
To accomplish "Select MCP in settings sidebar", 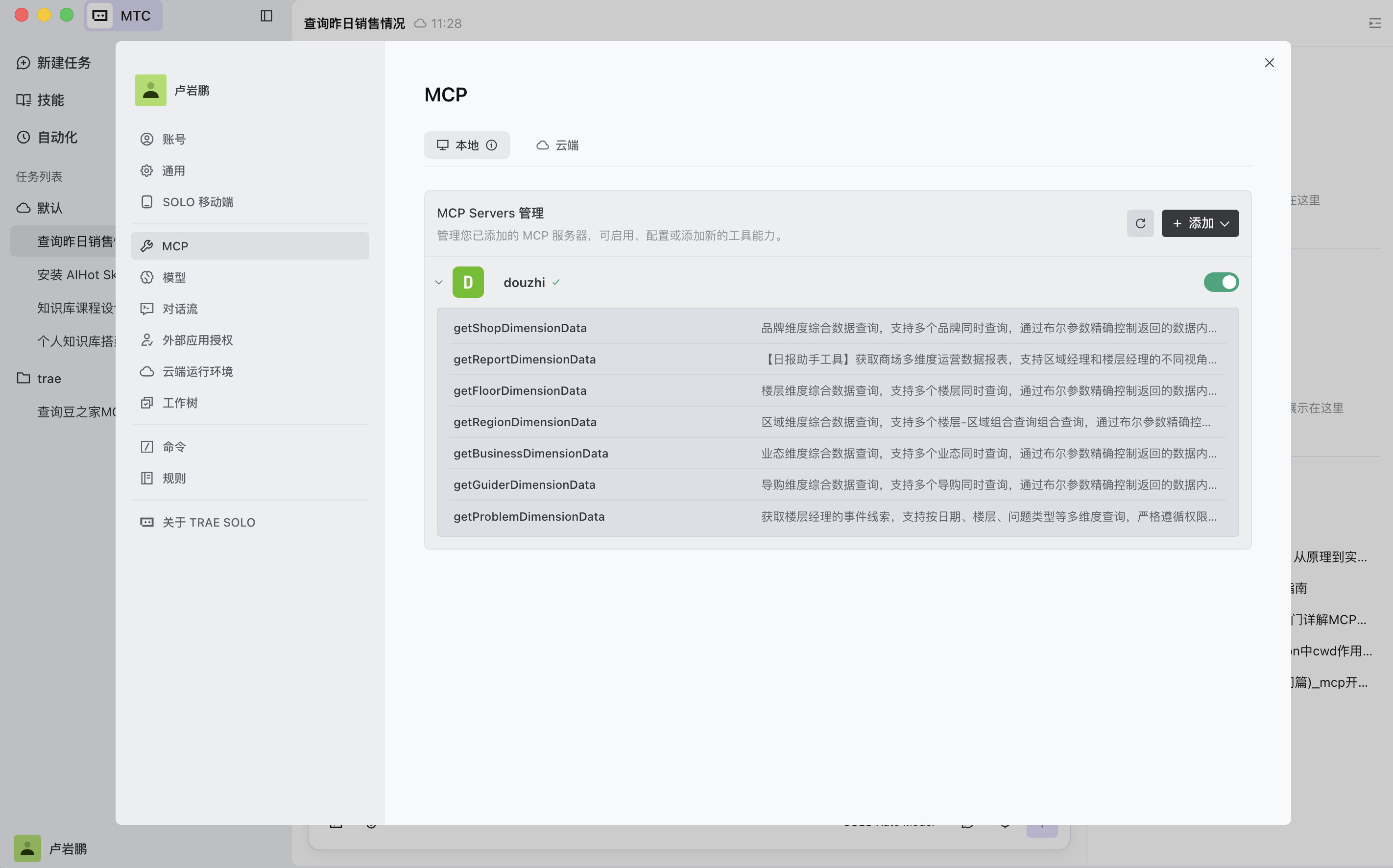I will coord(250,246).
